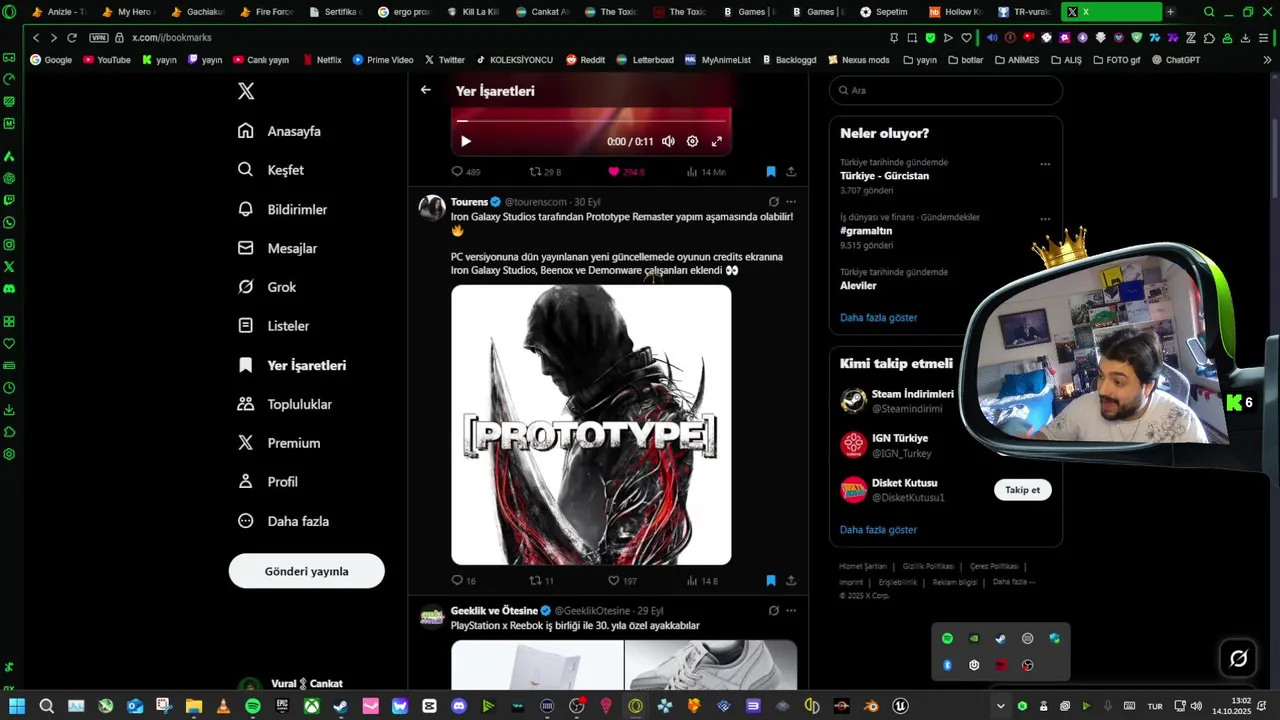1280x720 pixels.
Task: Click Daha fazla göster under trends
Action: [878, 317]
